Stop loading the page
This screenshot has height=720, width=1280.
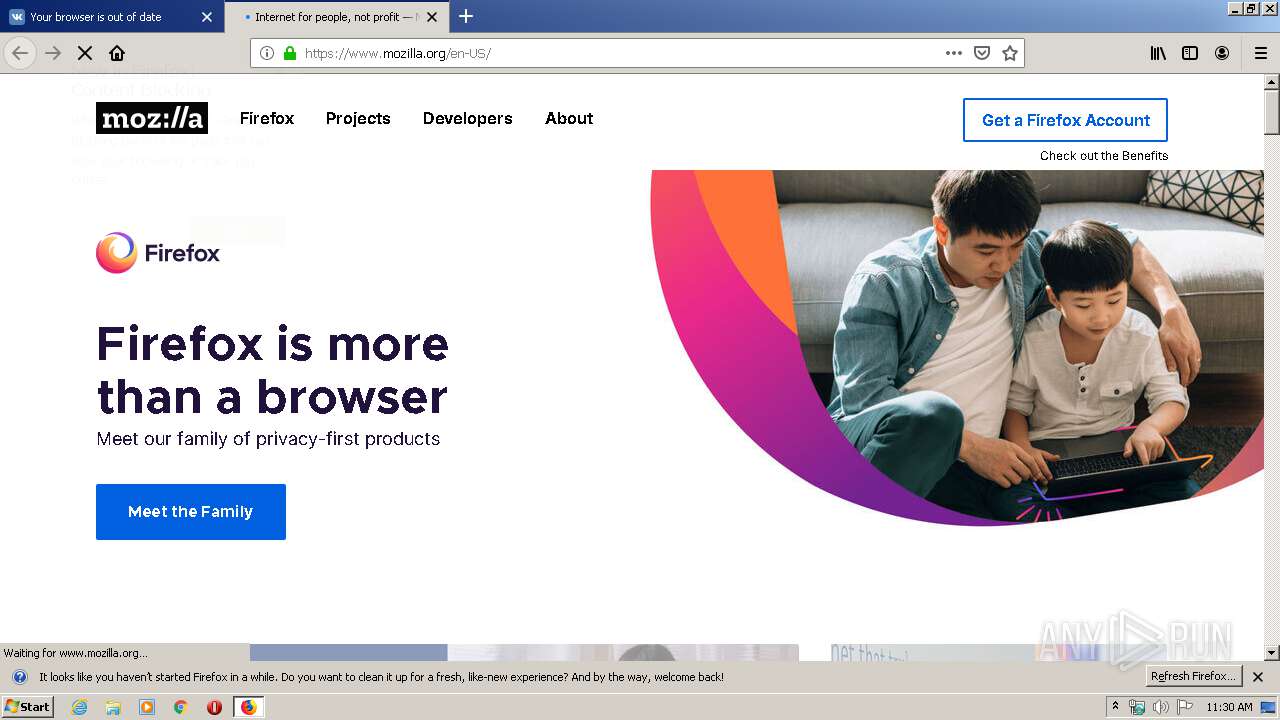[85, 53]
